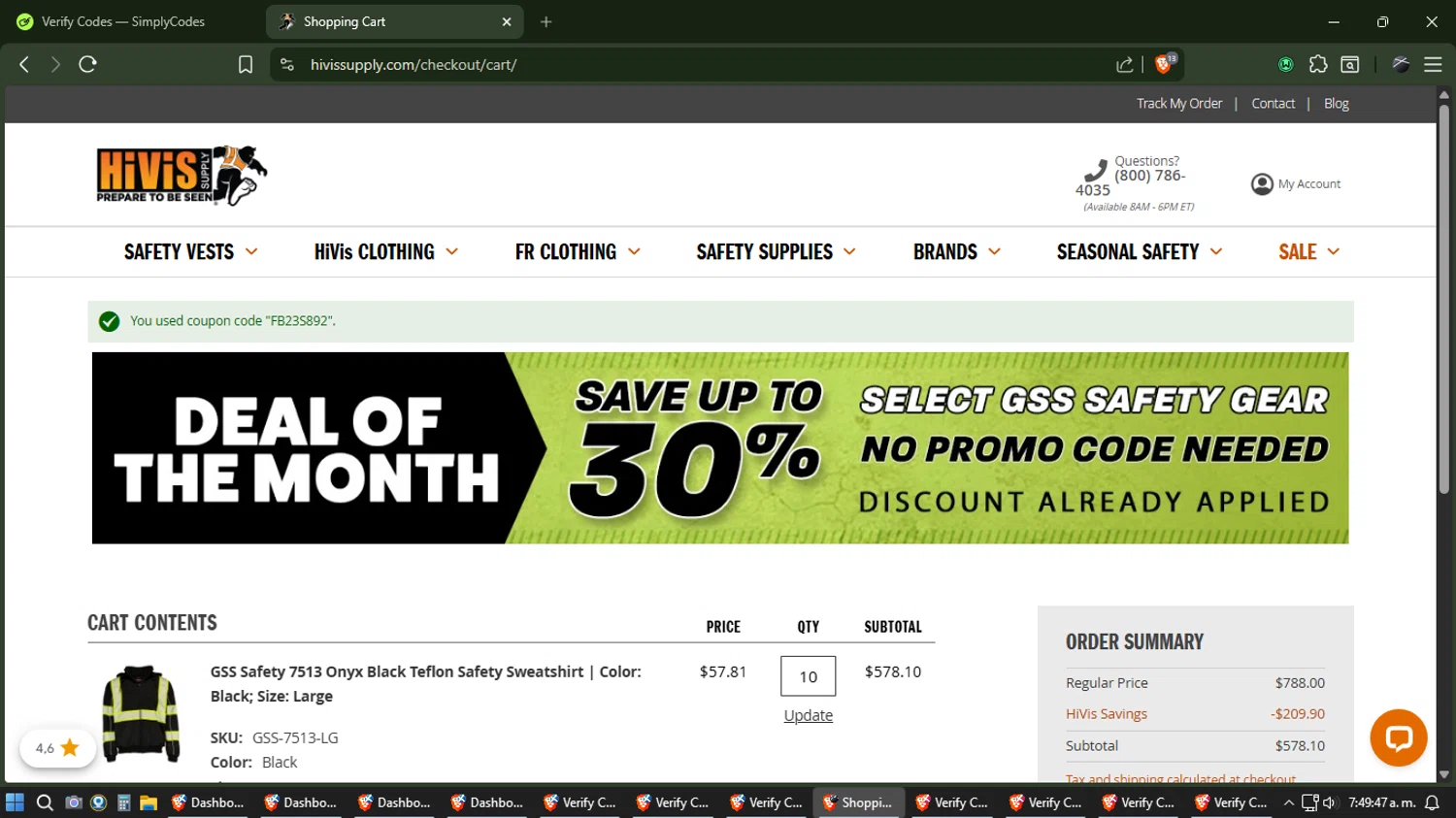Viewport: 1456px width, 818px height.
Task: Open the FR CLOTHING menu
Action: [x=566, y=252]
